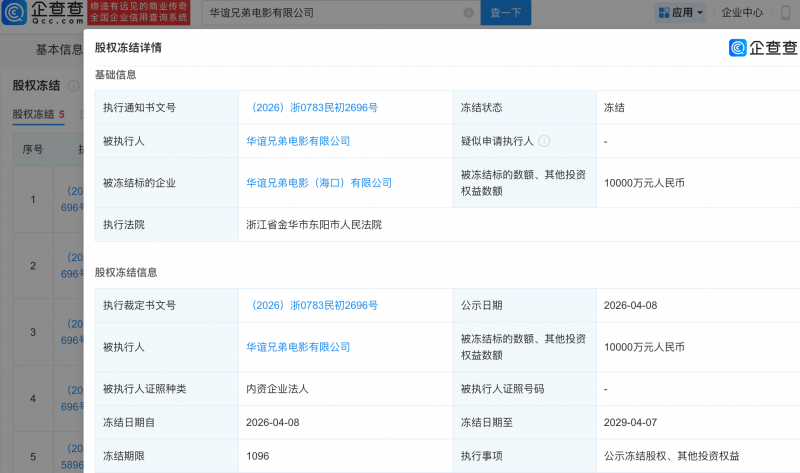Click the Qichacha logo in top-left

tap(42, 14)
